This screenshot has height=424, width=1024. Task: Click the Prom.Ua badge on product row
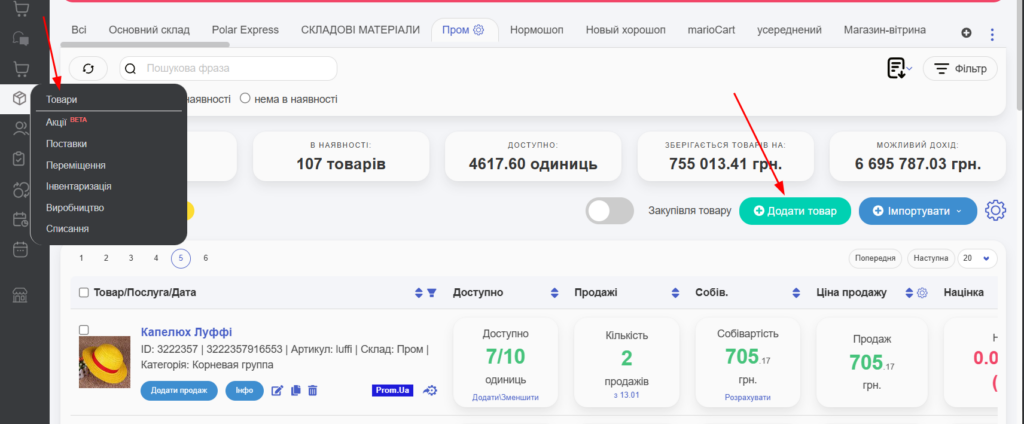(392, 390)
